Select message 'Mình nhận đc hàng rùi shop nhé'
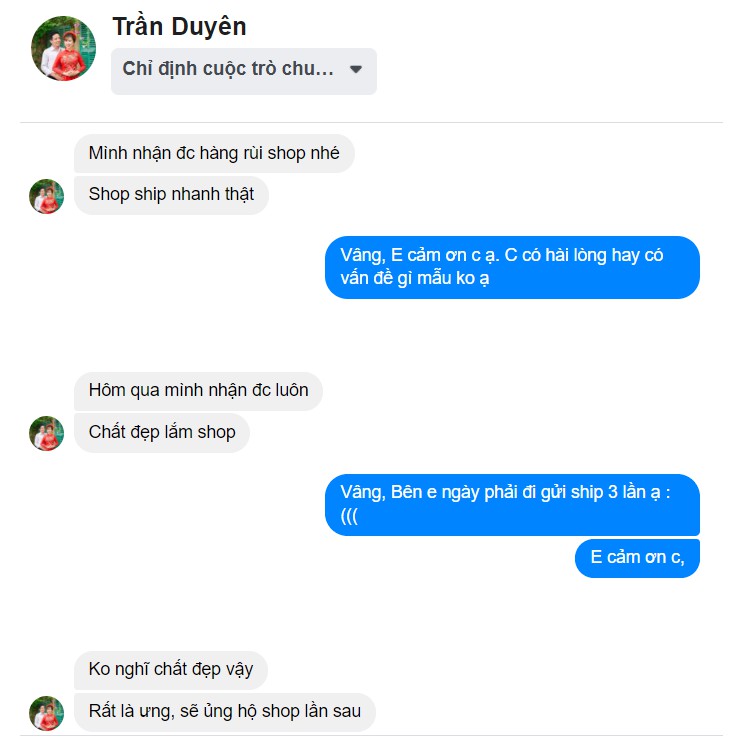Image resolution: width=743 pixels, height=743 pixels. click(214, 153)
